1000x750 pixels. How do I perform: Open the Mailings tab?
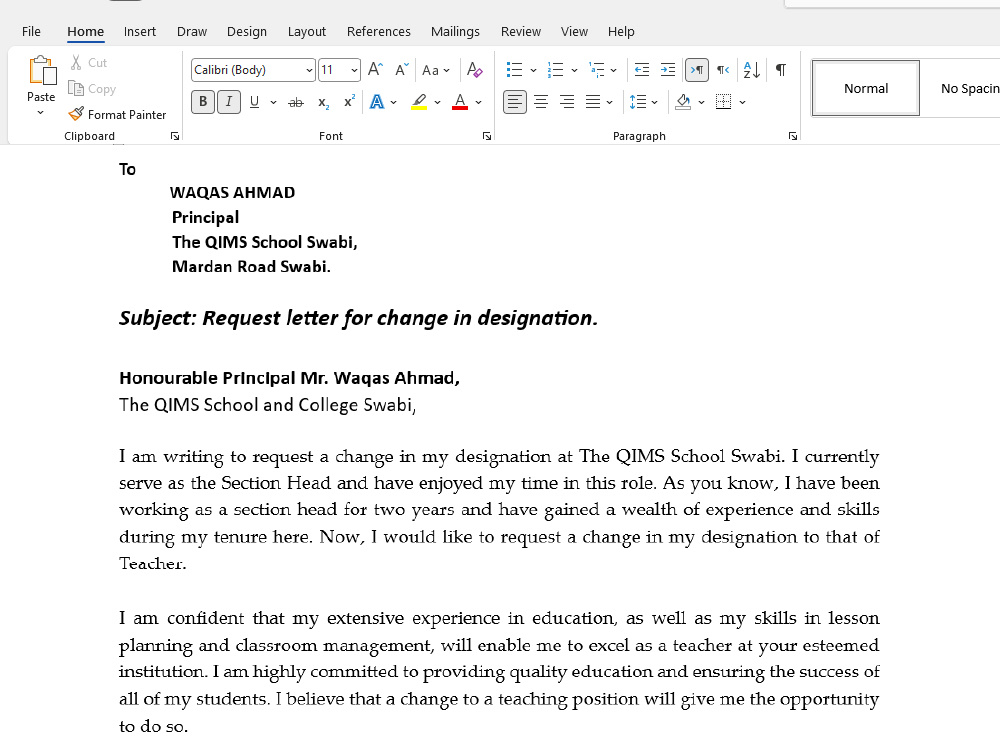pos(455,31)
